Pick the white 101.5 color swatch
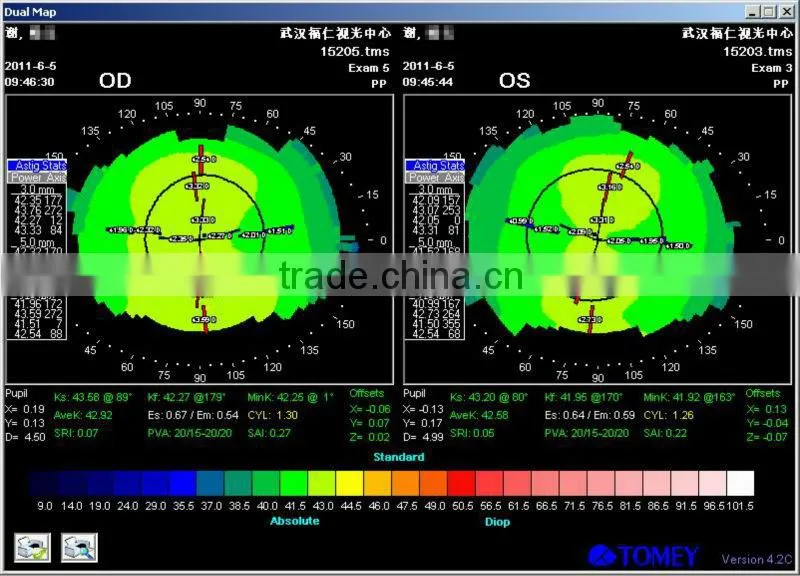This screenshot has width=800, height=576. (740, 483)
